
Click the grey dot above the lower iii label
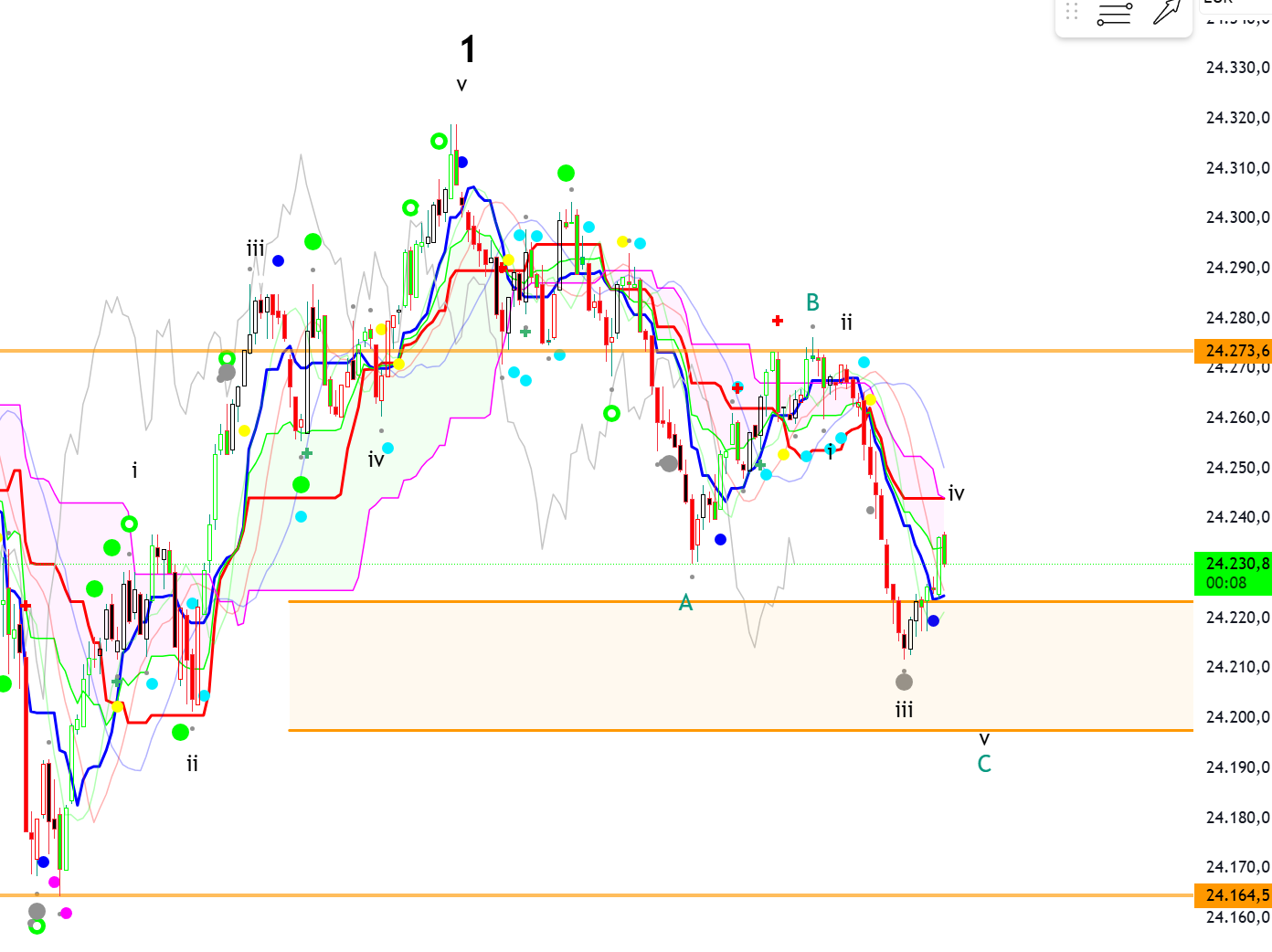904,682
